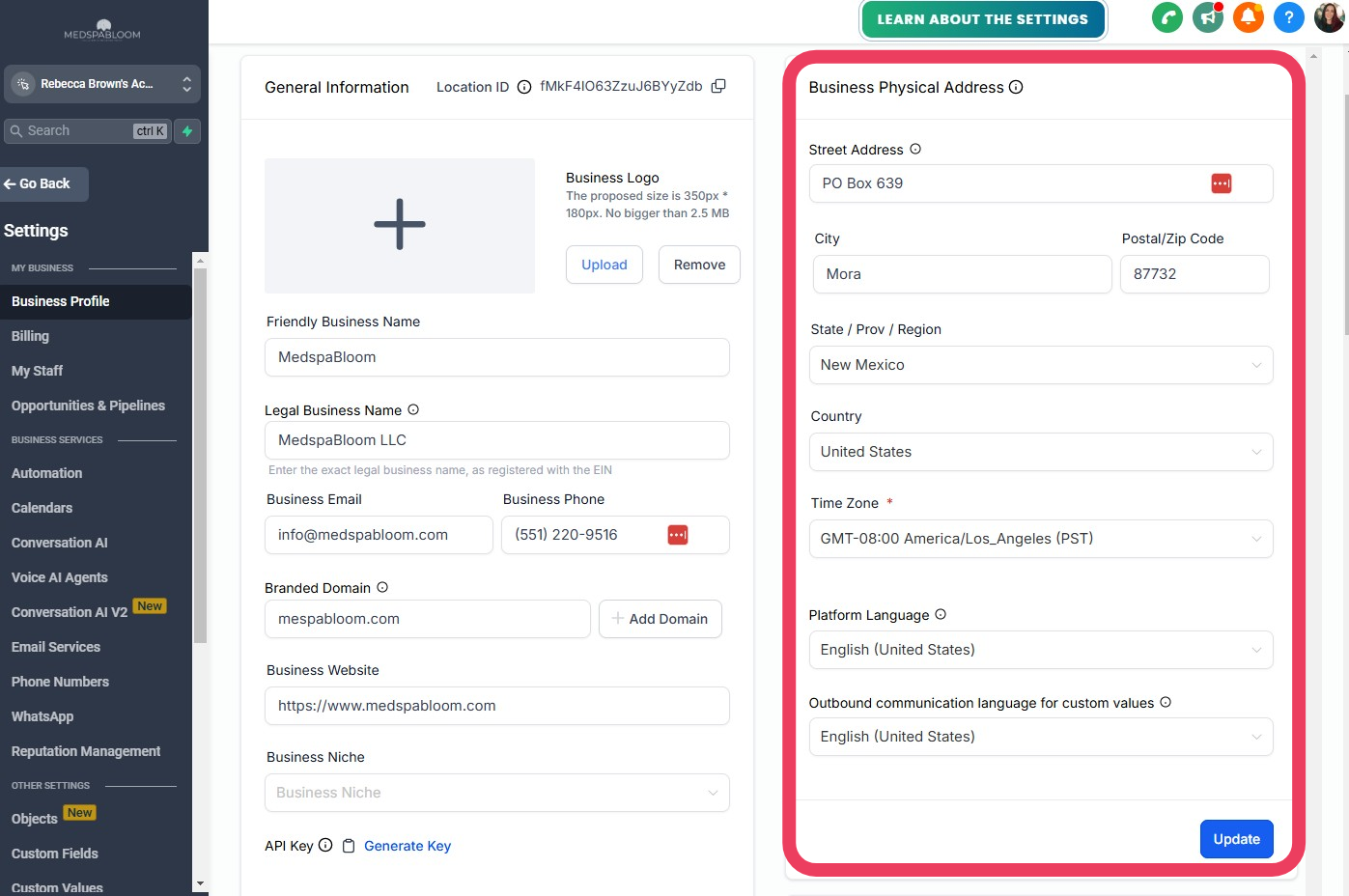
Task: Open the Business Niche dropdown
Action: pyautogui.click(x=497, y=793)
